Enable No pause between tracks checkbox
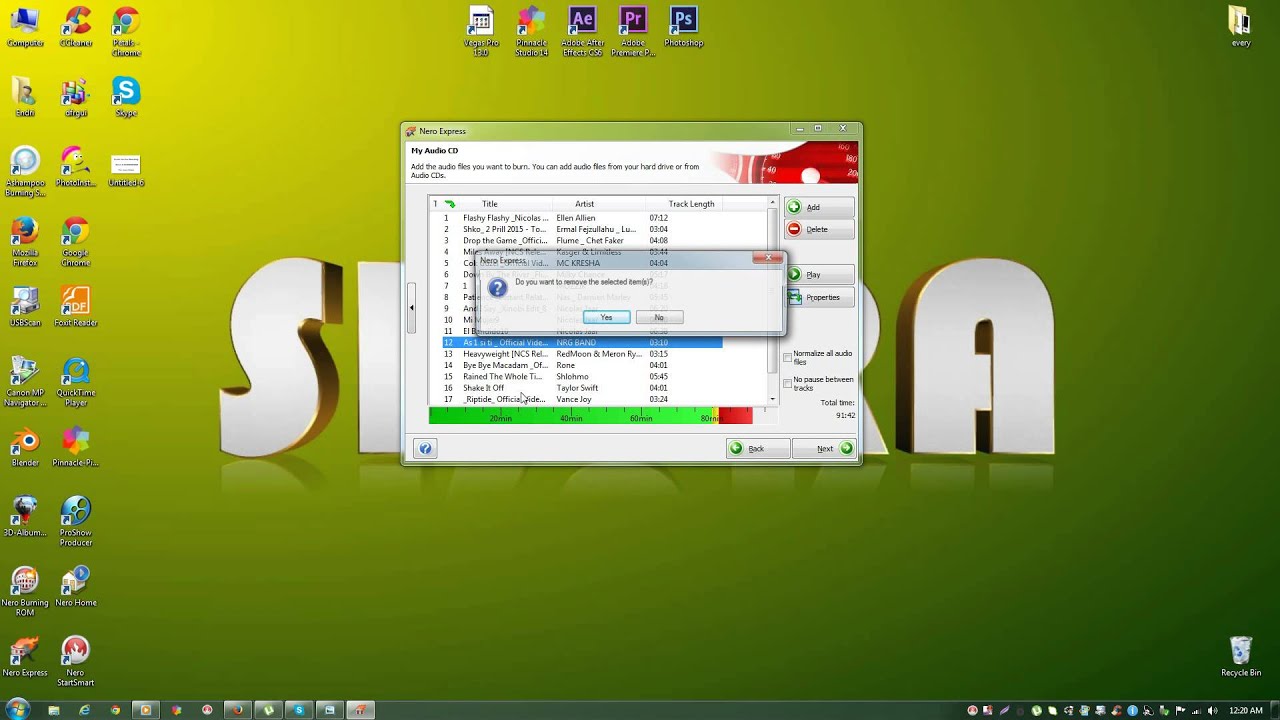 pos(787,383)
